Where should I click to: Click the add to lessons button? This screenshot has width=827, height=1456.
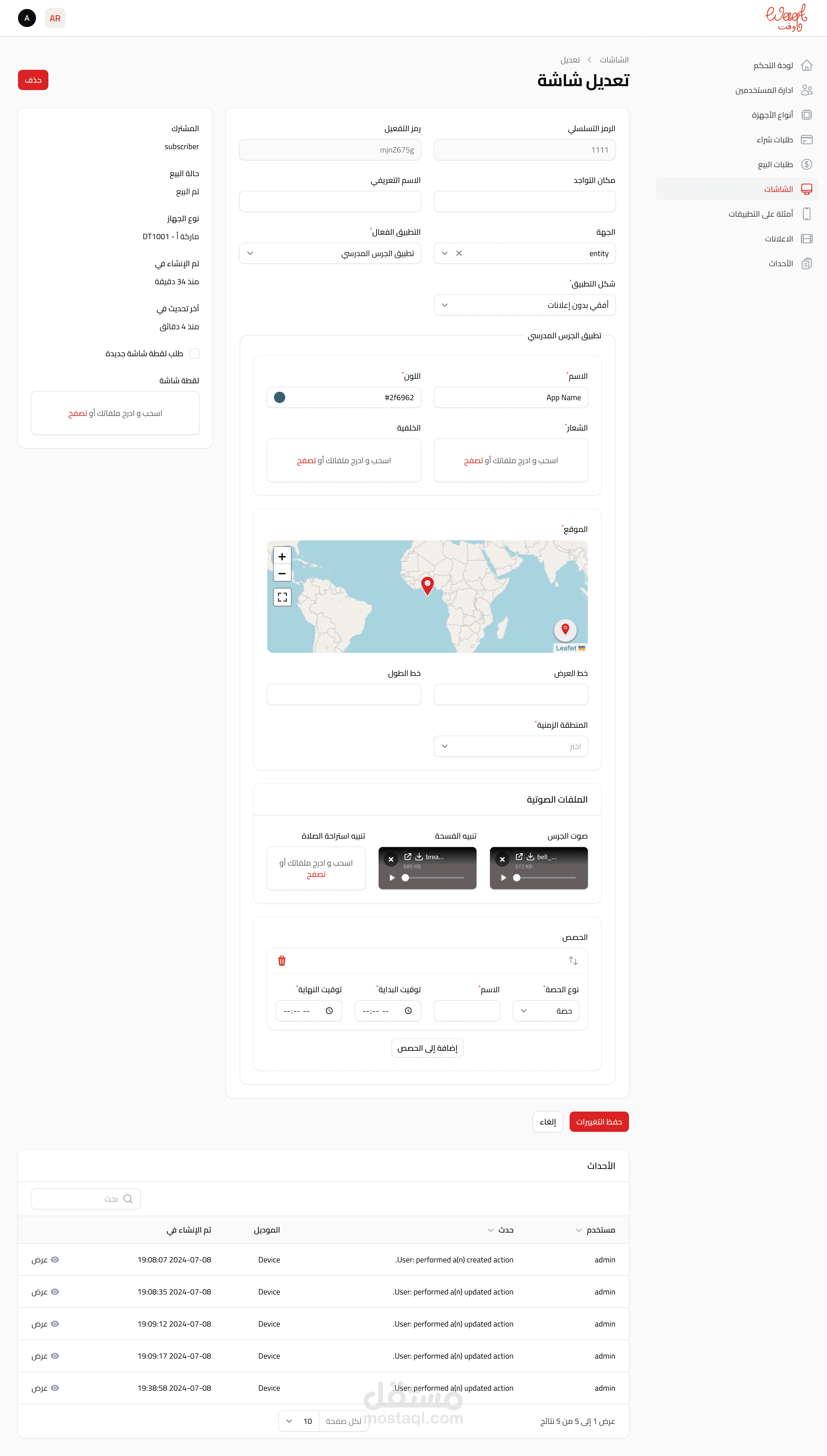point(427,1048)
